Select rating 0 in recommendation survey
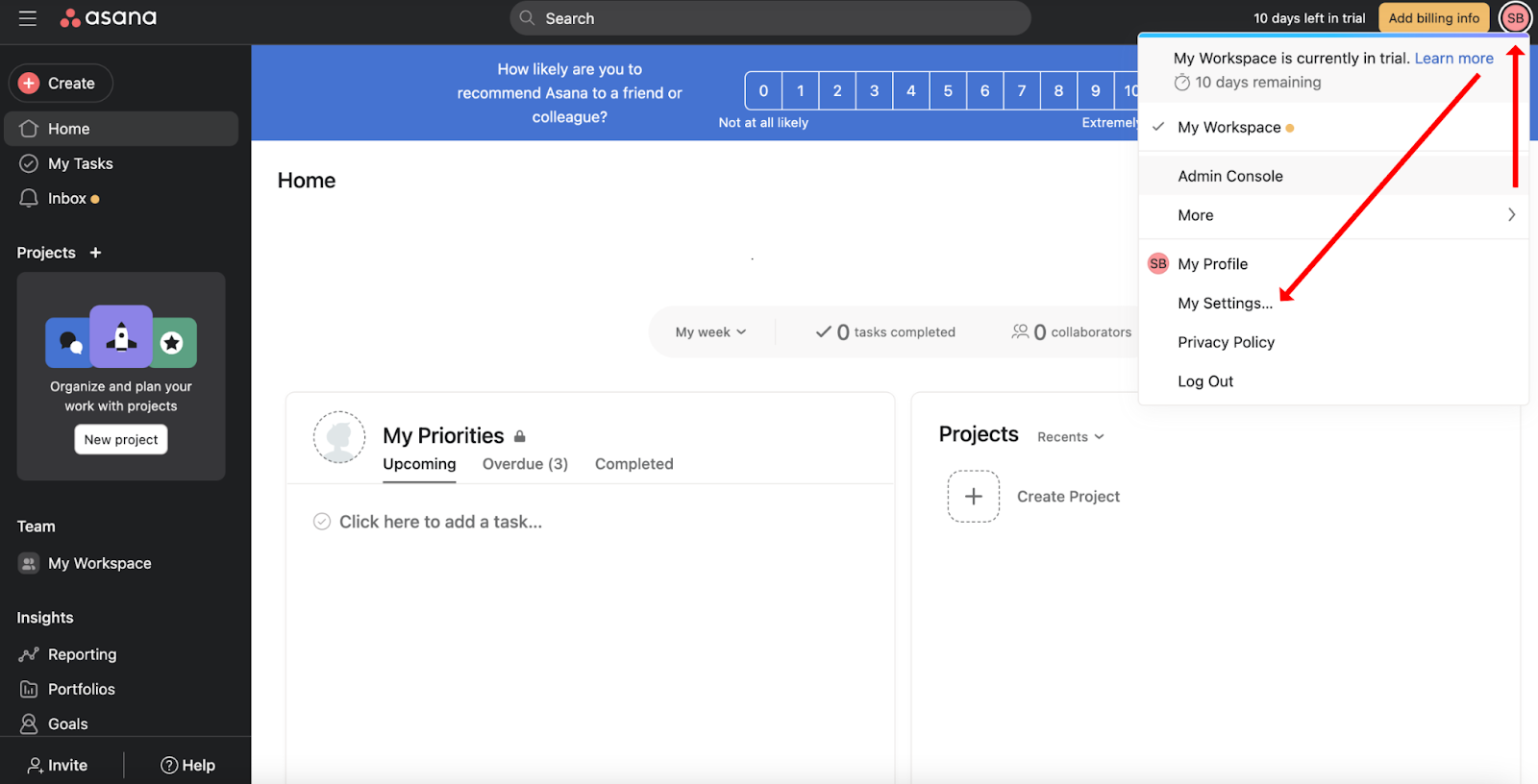Screen dimensions: 1538x784 click(763, 90)
